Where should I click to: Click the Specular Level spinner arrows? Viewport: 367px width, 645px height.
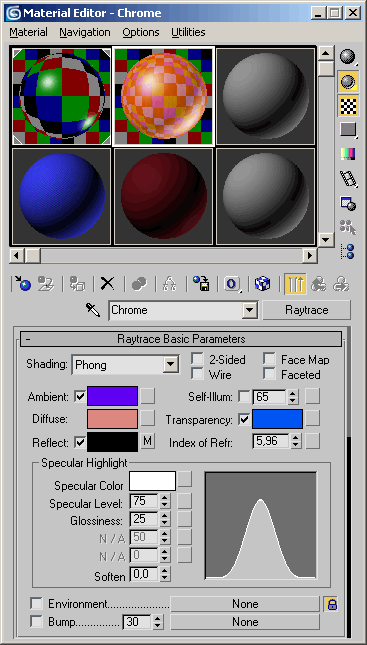pyautogui.click(x=165, y=501)
